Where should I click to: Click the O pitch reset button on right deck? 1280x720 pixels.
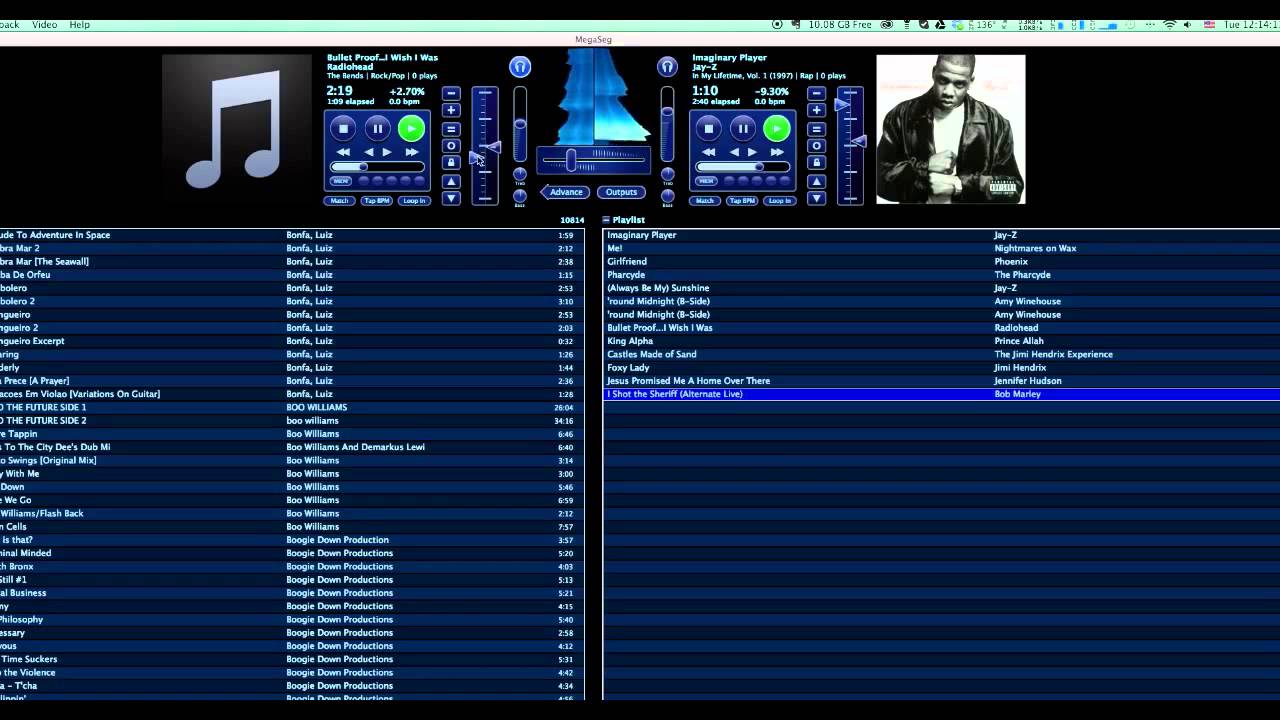point(817,146)
